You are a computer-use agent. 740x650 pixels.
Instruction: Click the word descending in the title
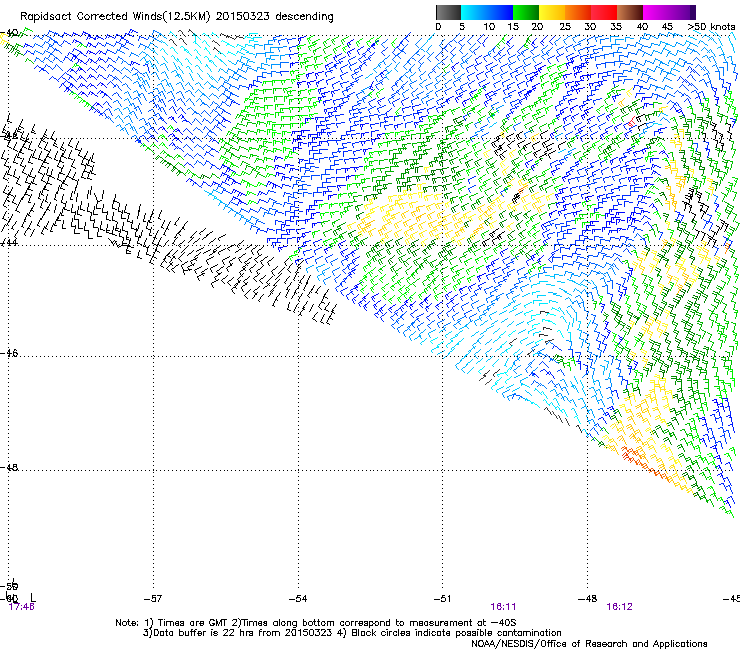304,16
